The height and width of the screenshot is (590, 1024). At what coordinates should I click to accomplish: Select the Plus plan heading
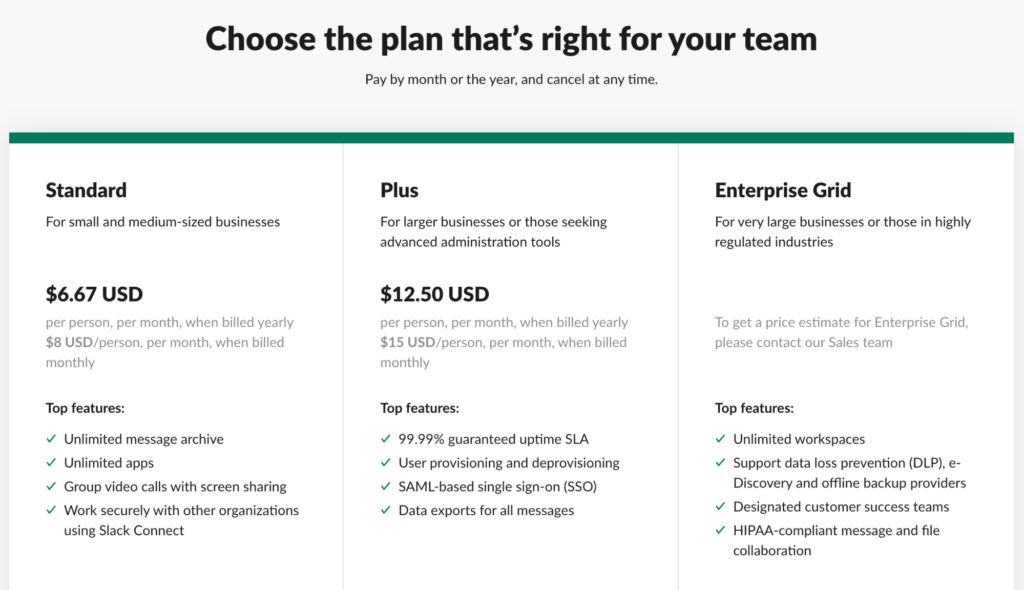tap(399, 190)
